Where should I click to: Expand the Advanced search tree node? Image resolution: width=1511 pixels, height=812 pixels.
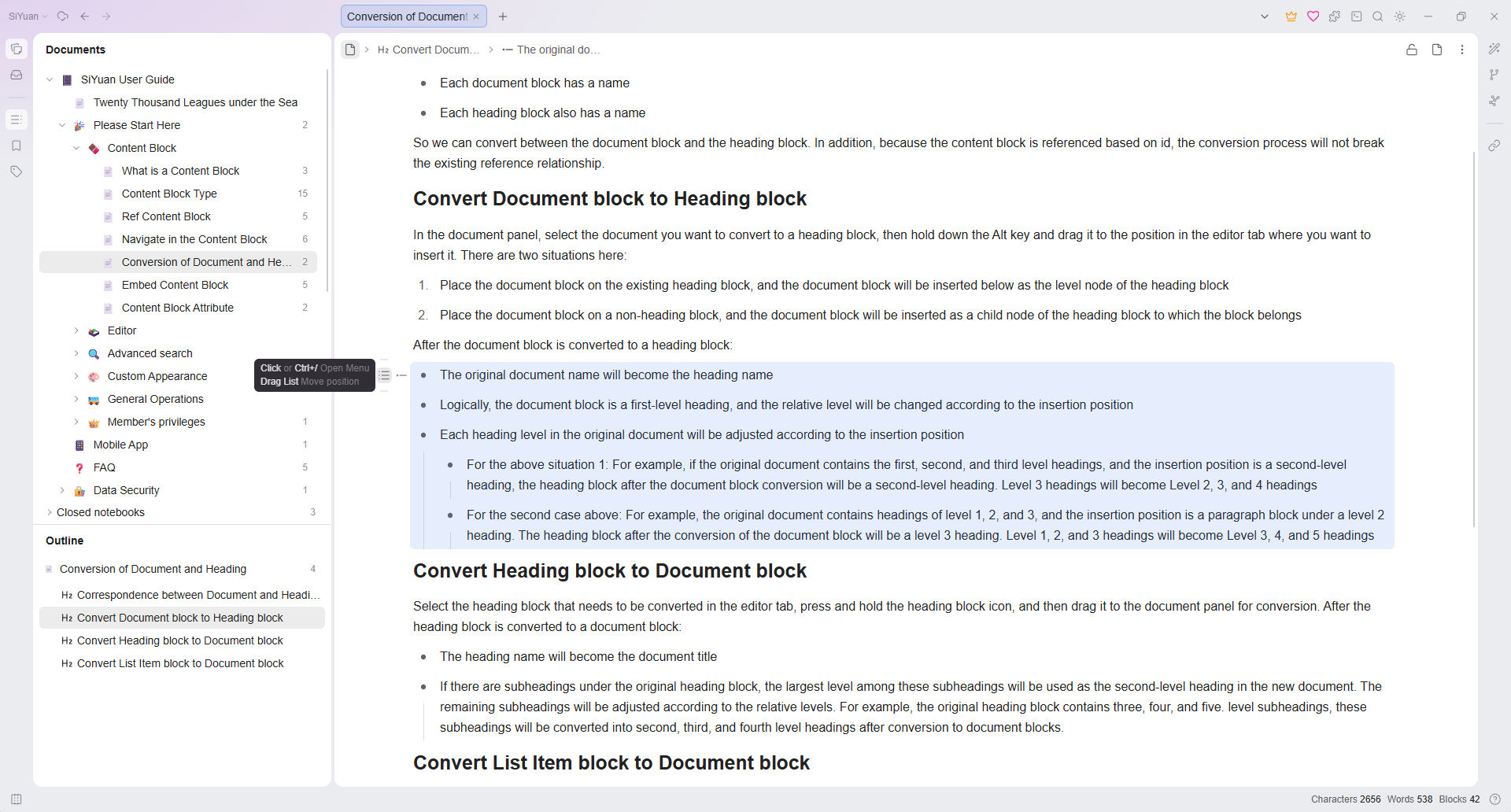pos(76,353)
